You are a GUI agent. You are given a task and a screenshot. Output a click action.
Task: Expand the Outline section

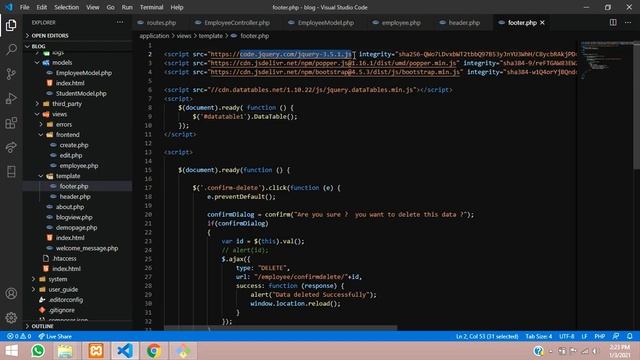42,326
